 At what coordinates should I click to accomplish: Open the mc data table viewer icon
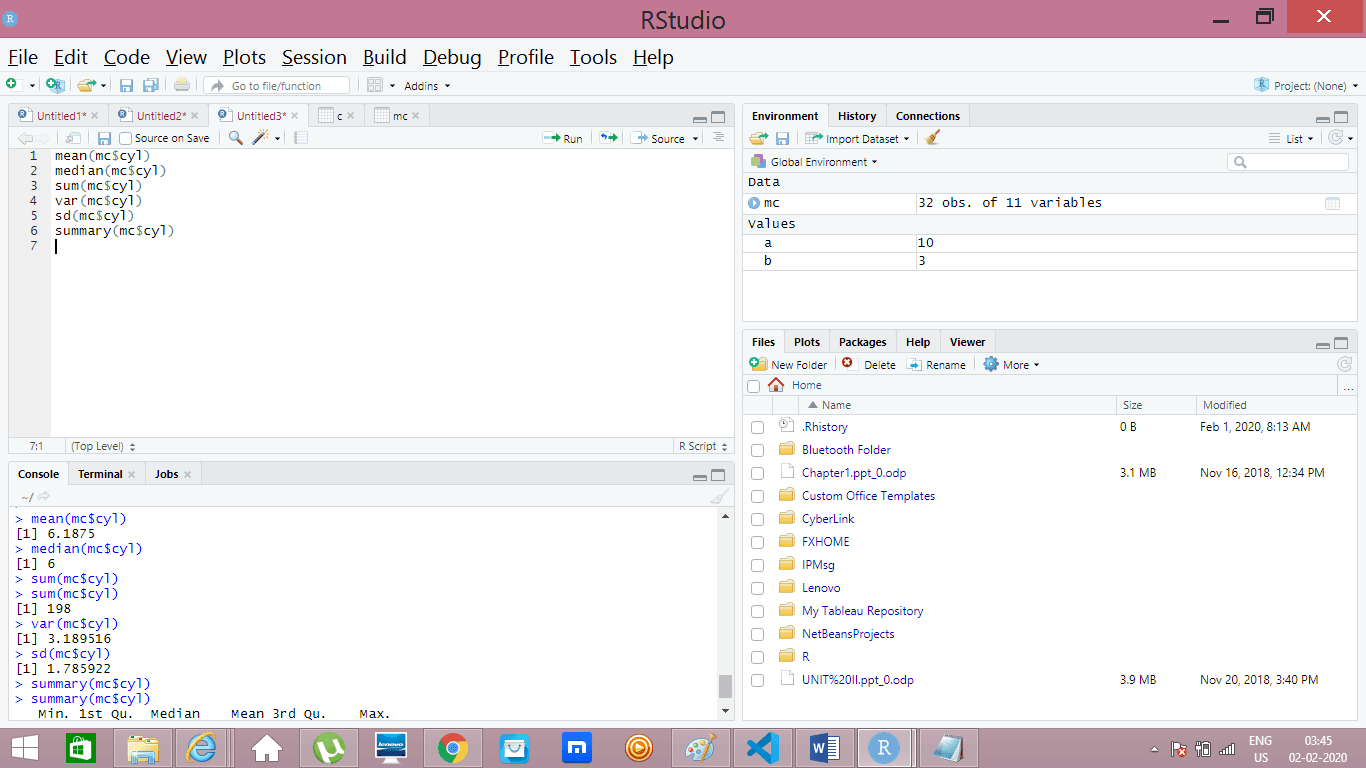coord(1332,203)
